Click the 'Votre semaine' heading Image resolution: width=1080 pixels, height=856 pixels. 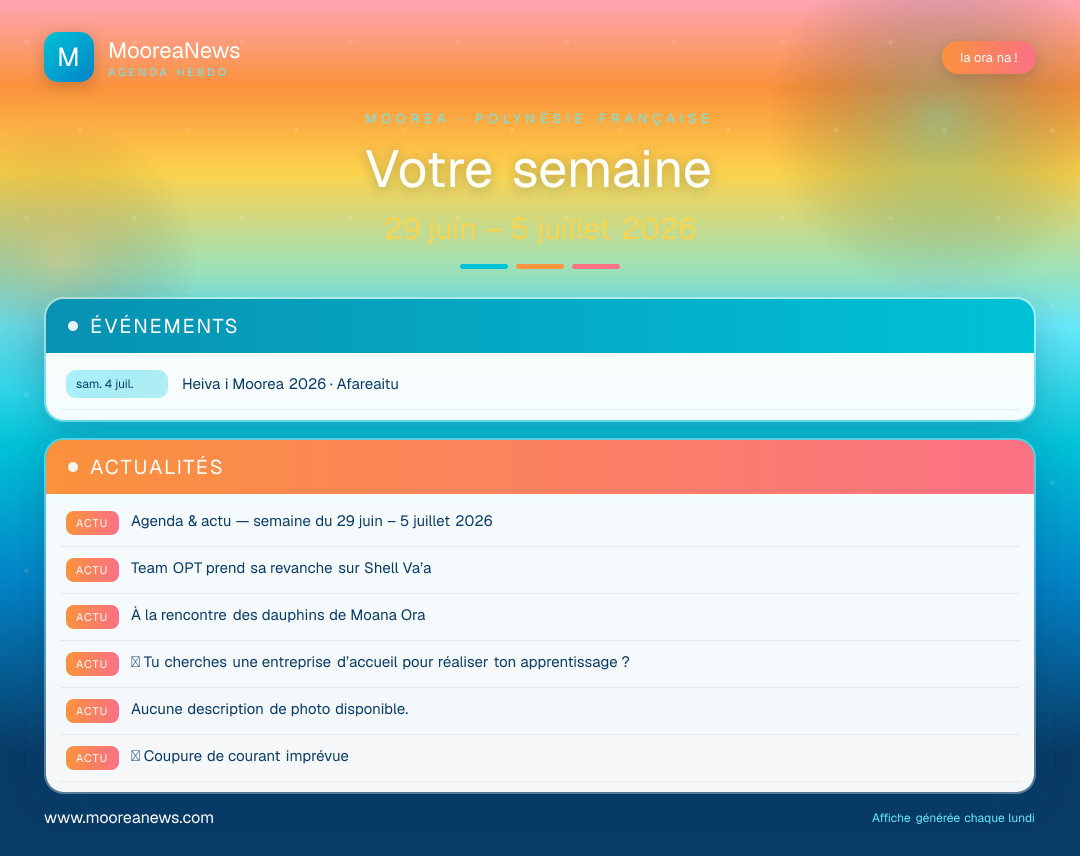pos(539,169)
